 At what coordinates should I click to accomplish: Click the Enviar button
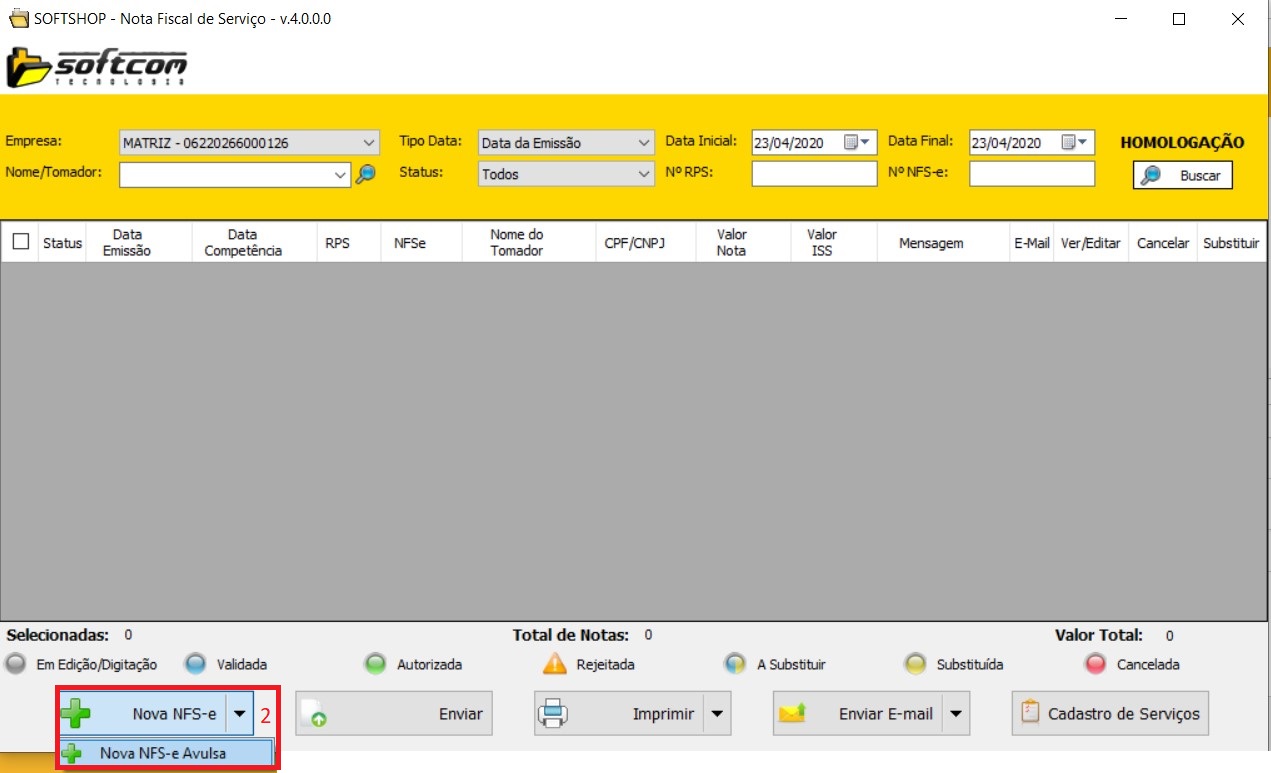[x=394, y=714]
